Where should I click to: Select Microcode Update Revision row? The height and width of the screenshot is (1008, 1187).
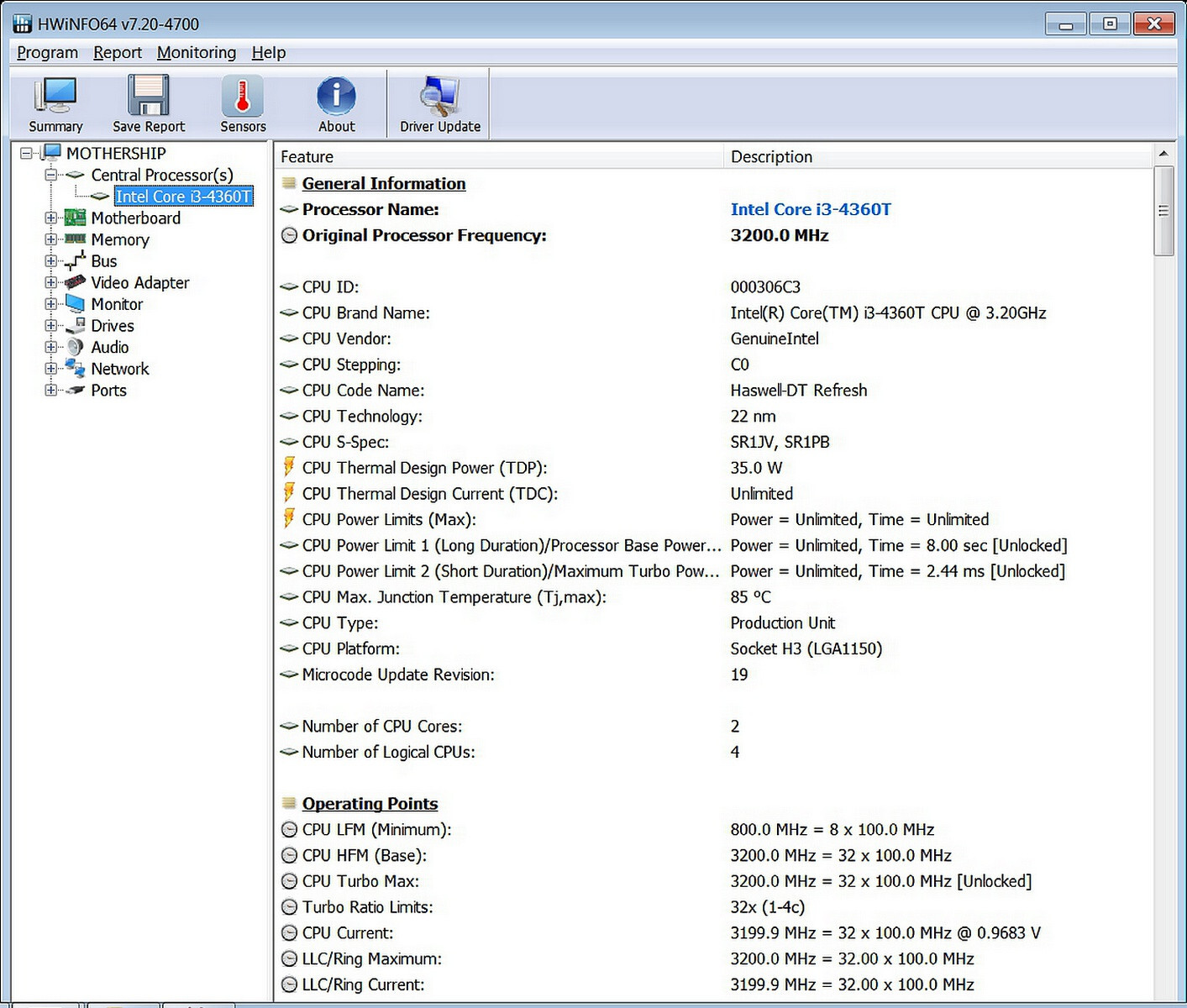(714, 675)
